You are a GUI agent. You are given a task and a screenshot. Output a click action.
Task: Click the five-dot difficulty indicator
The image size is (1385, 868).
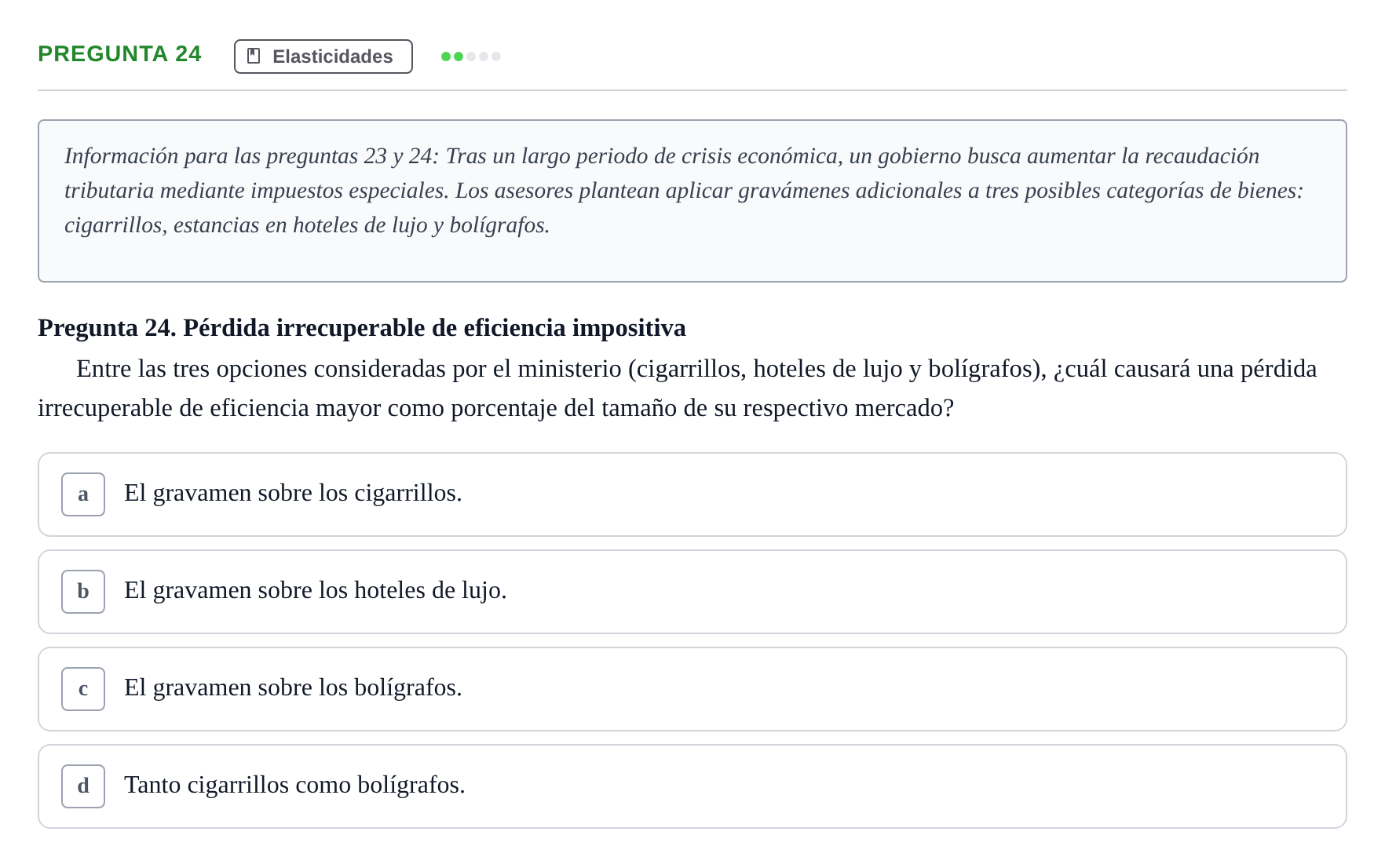pyautogui.click(x=471, y=57)
